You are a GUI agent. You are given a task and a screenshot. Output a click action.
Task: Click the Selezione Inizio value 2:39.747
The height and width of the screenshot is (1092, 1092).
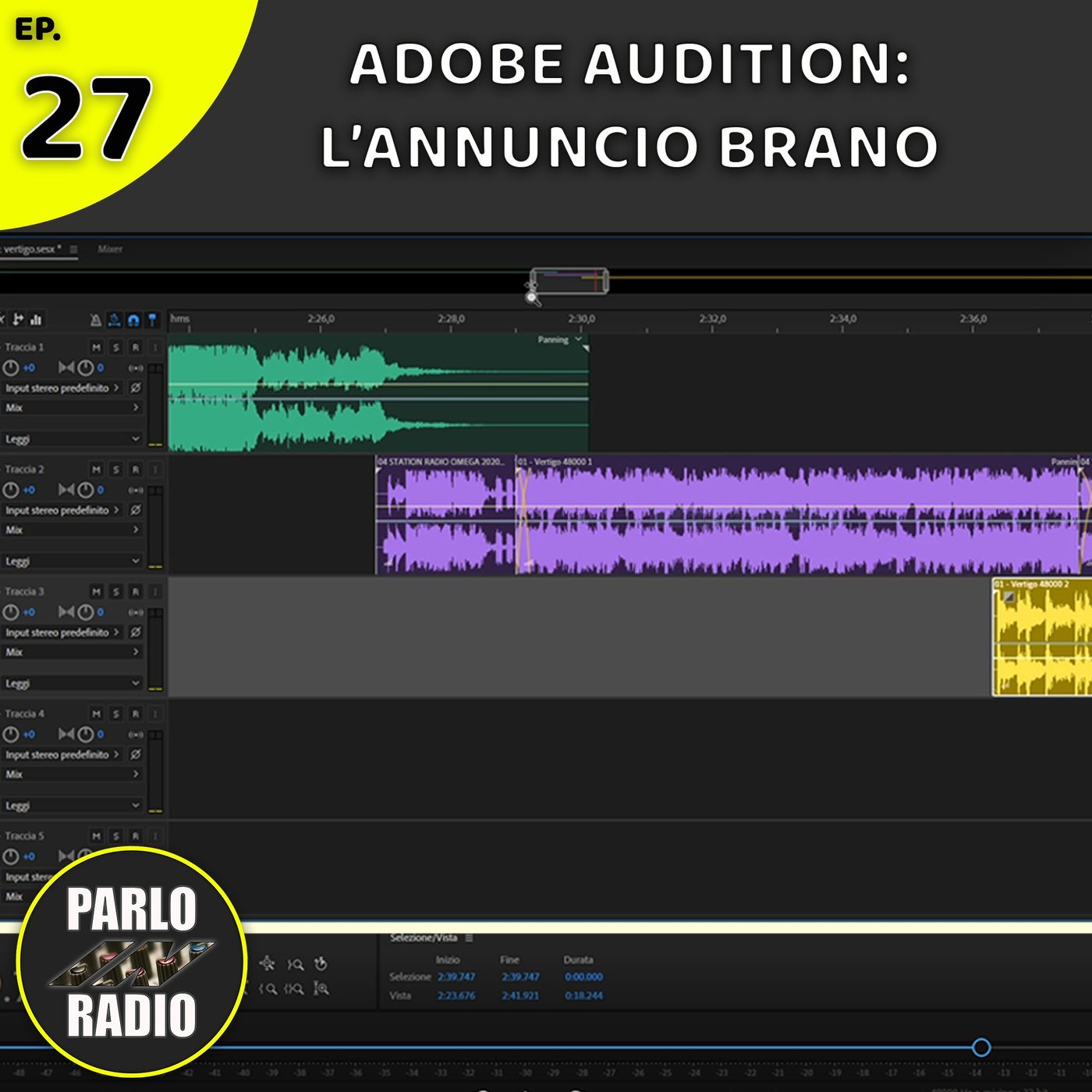coord(456,977)
